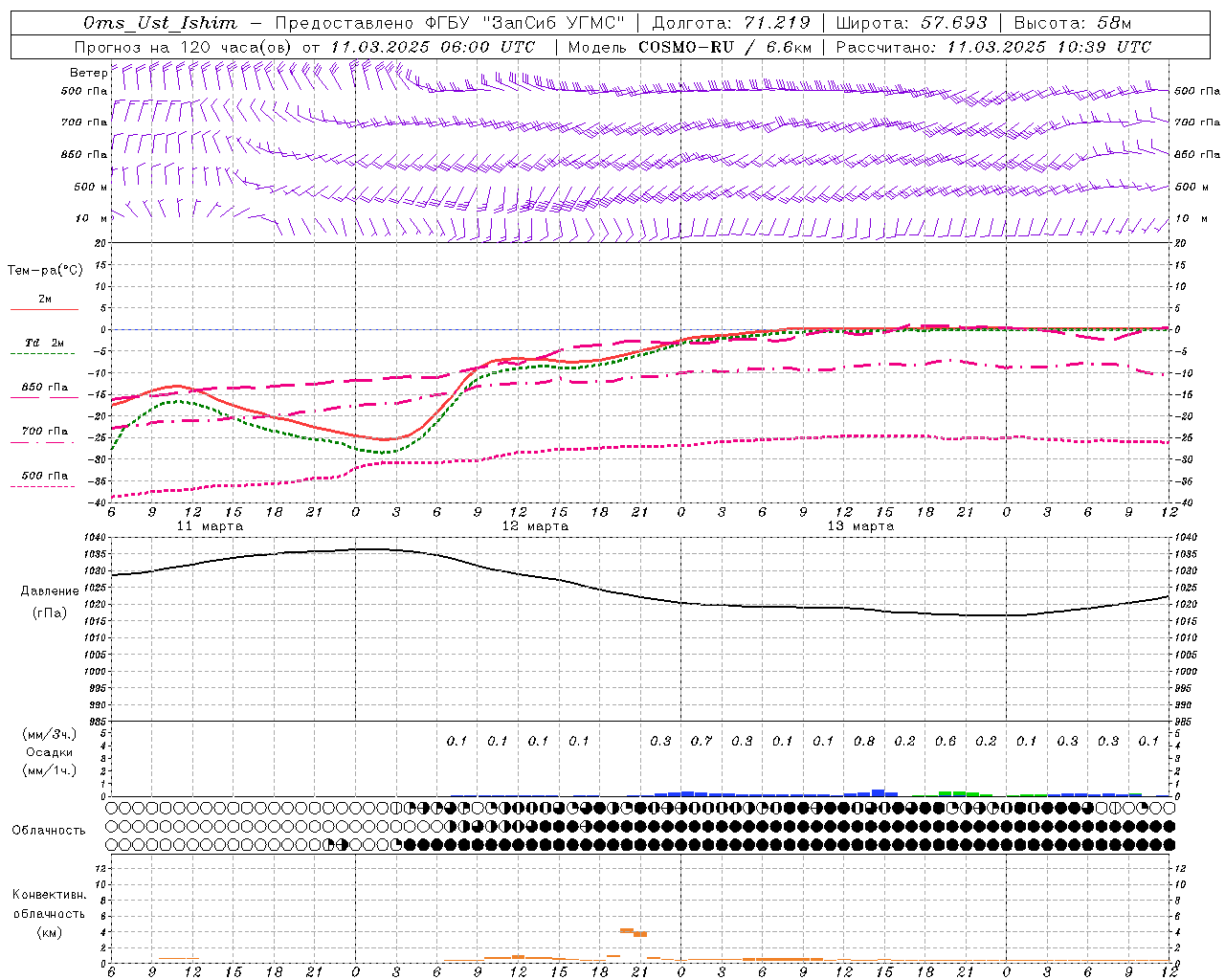Click the station name Oms_Ust_Ishim in header
This screenshot has width=1225, height=980.
click(160, 23)
